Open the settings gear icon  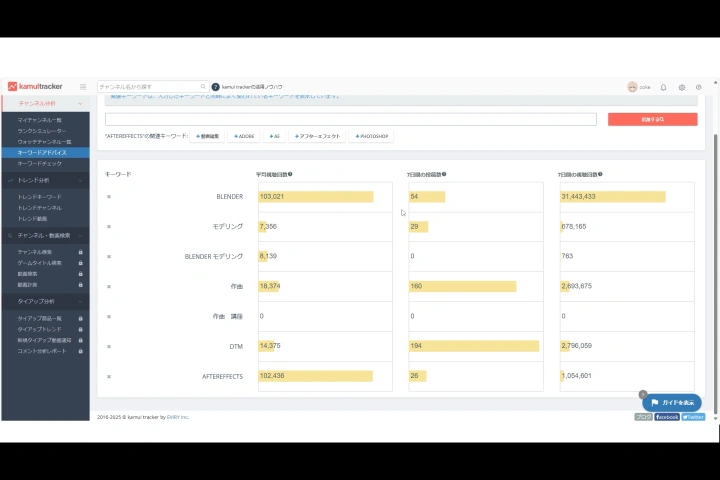[x=681, y=87]
